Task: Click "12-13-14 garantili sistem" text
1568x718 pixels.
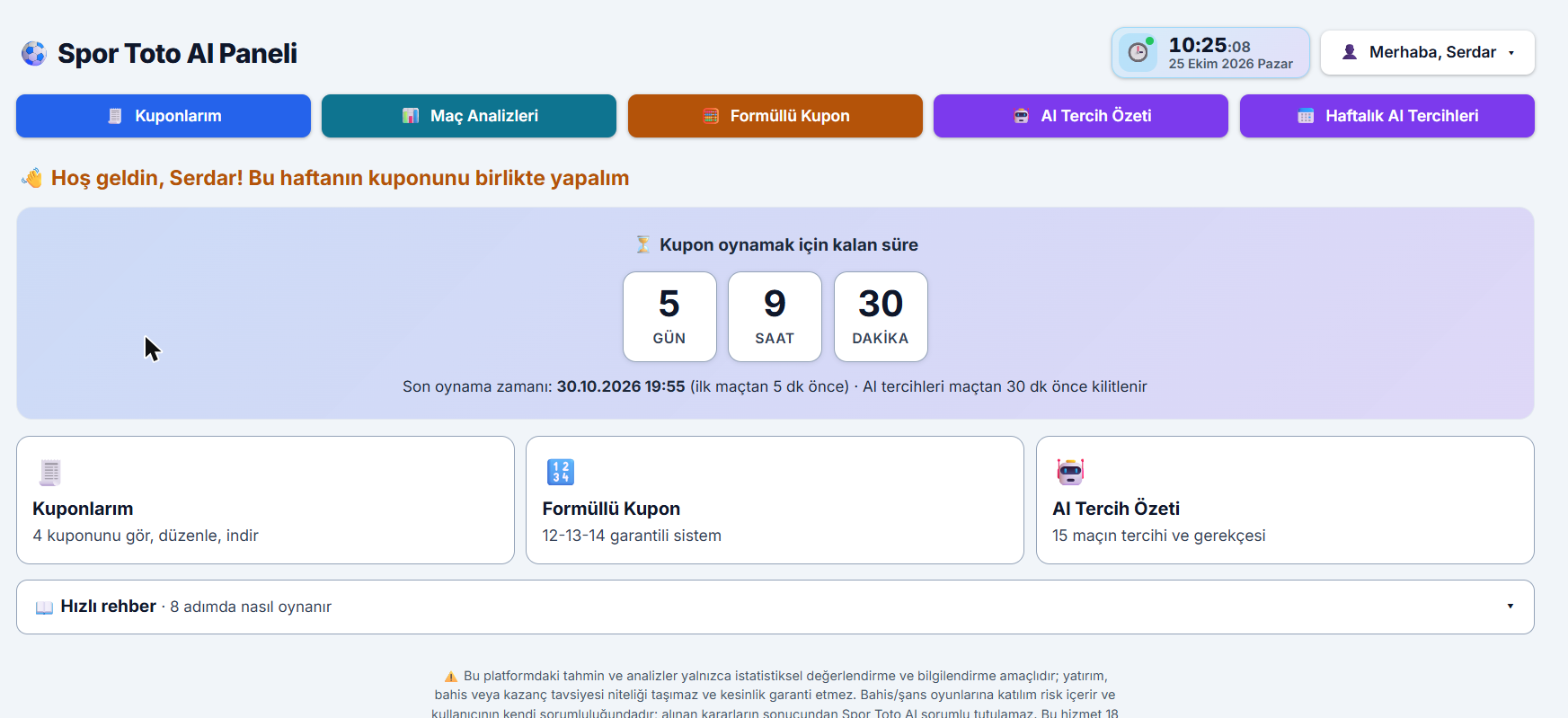Action: pos(632,535)
